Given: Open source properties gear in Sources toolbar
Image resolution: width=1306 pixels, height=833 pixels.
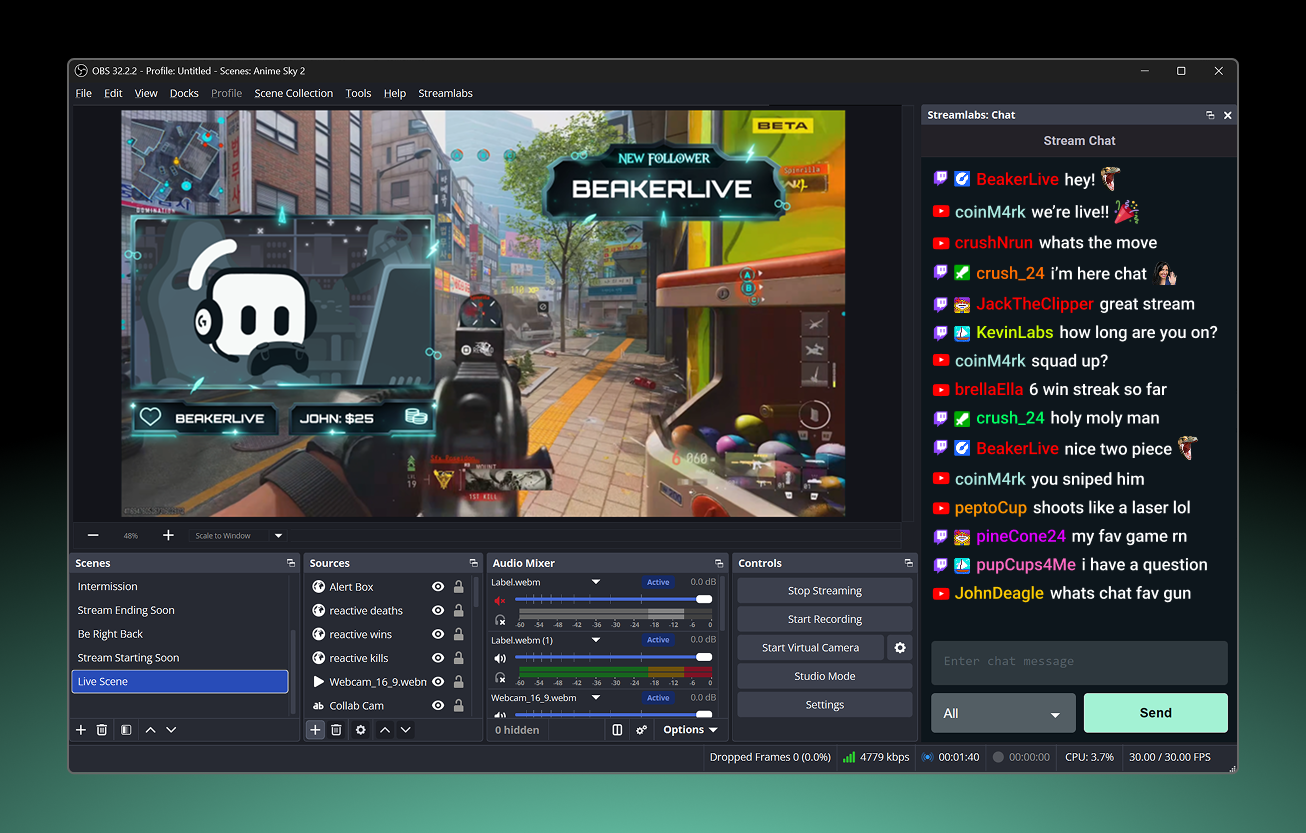Looking at the screenshot, I should 361,730.
